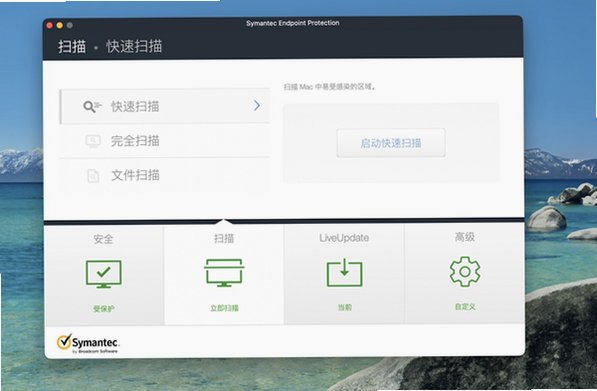Click the 扫描 breadcrumb in header
This screenshot has width=597, height=391.
tap(72, 46)
